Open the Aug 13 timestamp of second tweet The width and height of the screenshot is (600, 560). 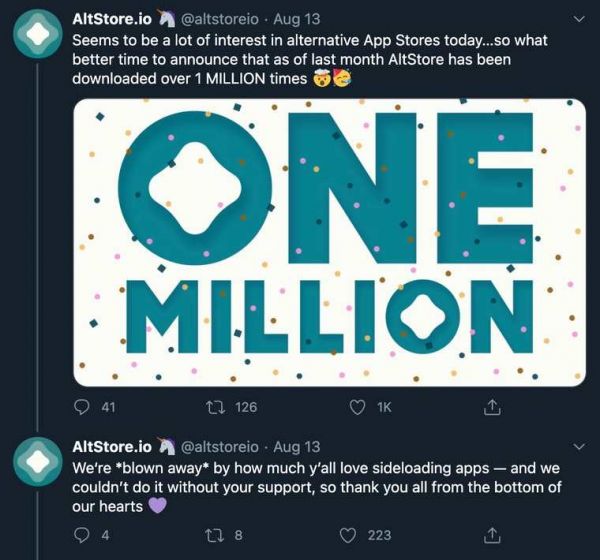(296, 446)
